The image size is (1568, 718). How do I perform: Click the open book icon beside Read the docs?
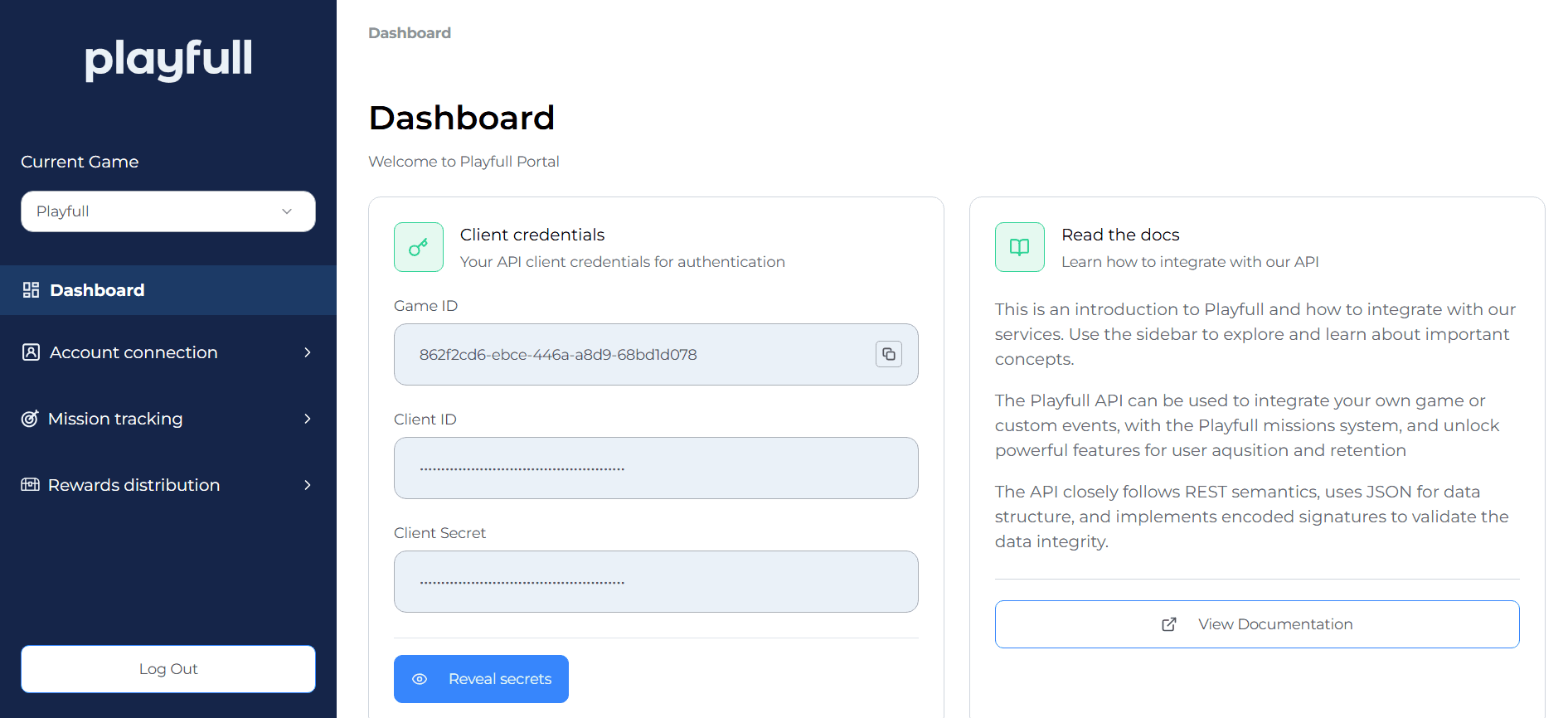[x=1019, y=246]
